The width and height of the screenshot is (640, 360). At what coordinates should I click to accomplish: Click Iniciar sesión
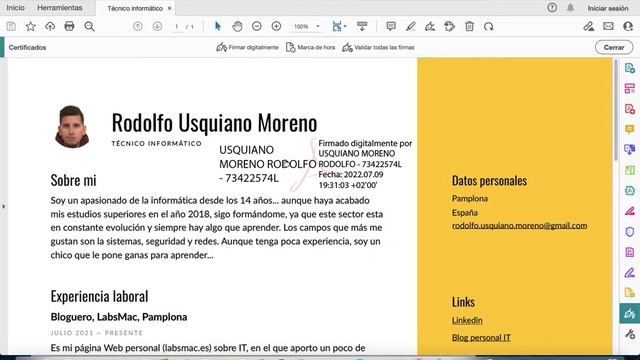tap(608, 8)
